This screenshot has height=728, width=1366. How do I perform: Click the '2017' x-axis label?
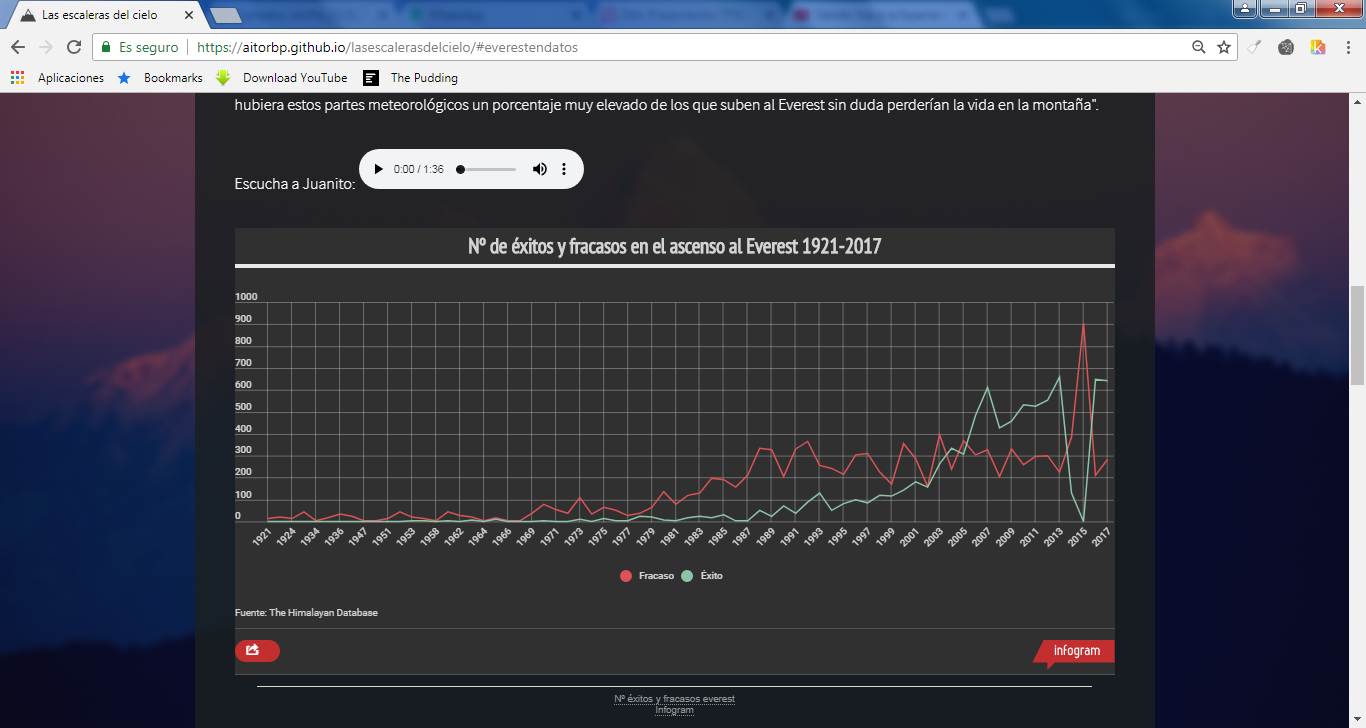click(x=1101, y=536)
